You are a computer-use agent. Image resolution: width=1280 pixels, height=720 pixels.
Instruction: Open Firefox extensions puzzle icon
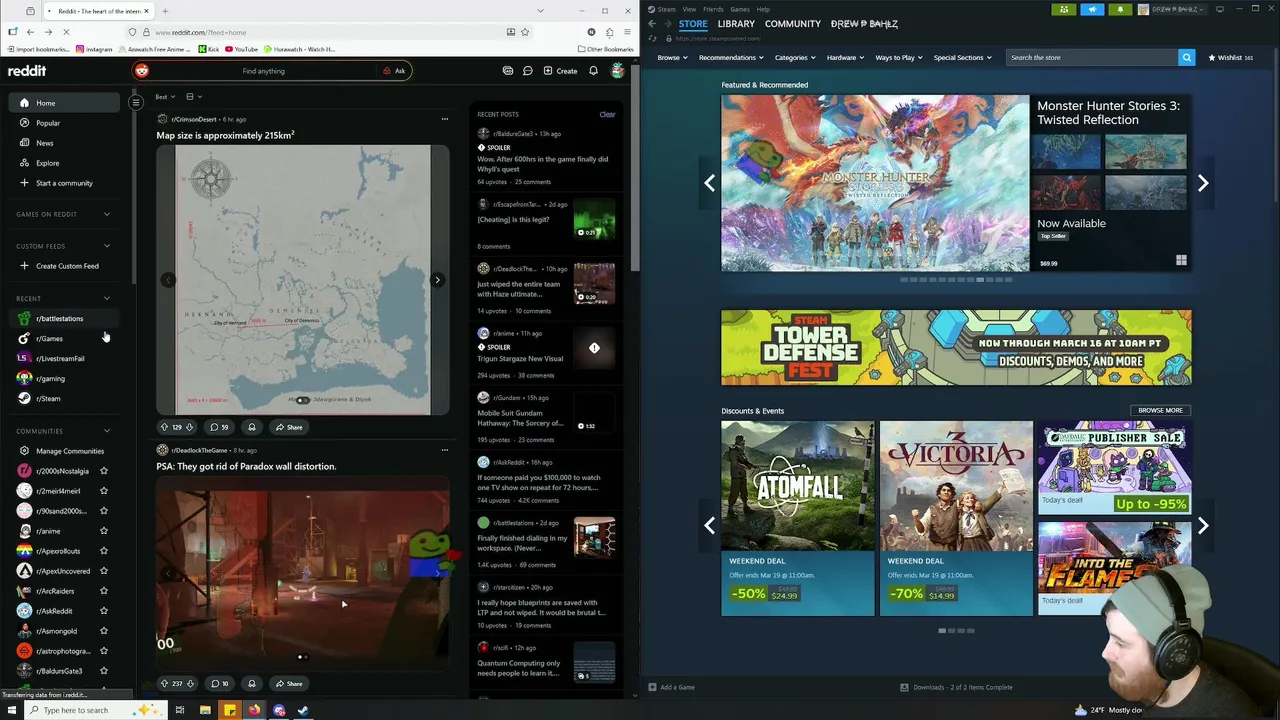(x=609, y=32)
